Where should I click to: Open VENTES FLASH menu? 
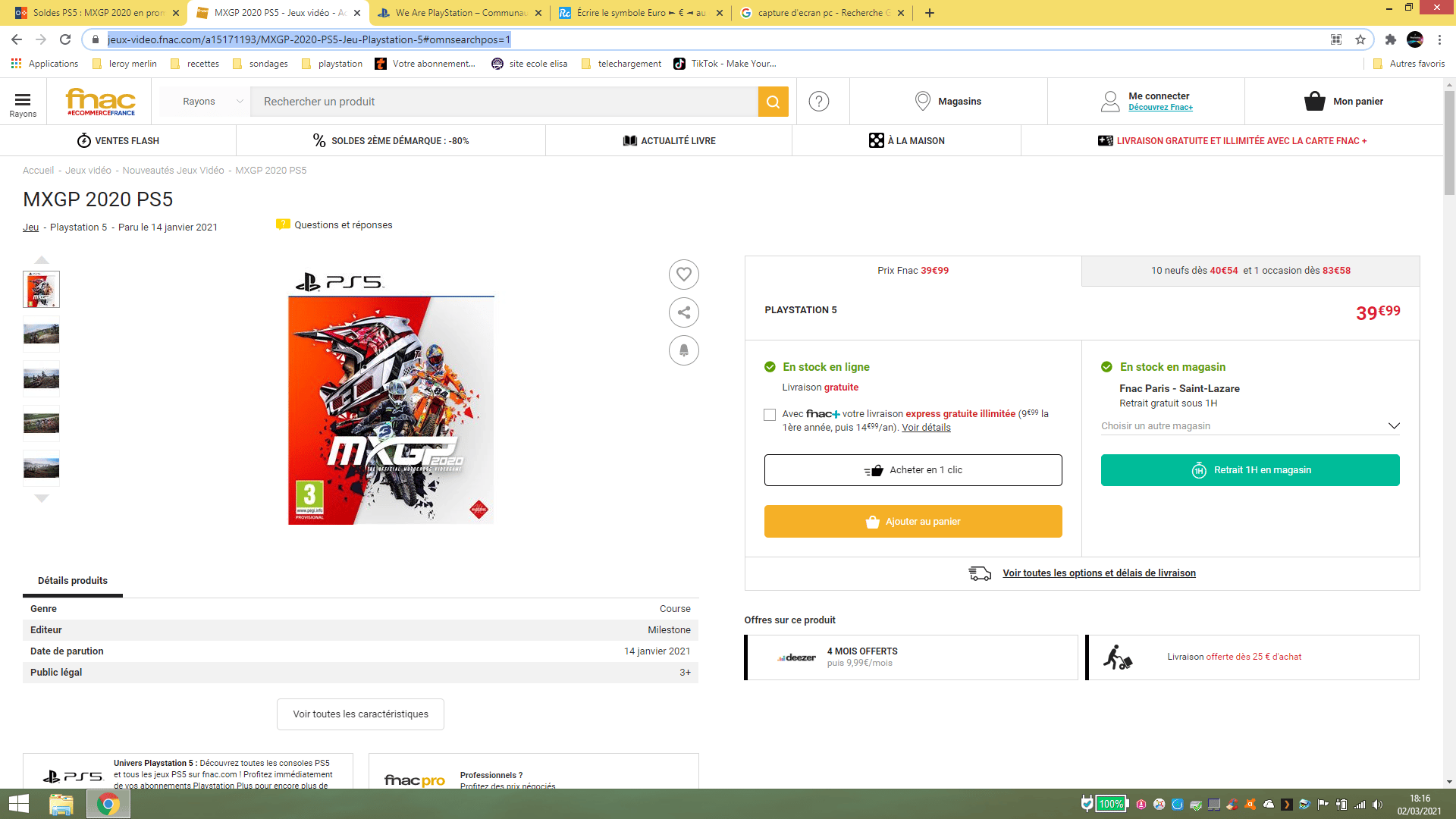point(118,141)
